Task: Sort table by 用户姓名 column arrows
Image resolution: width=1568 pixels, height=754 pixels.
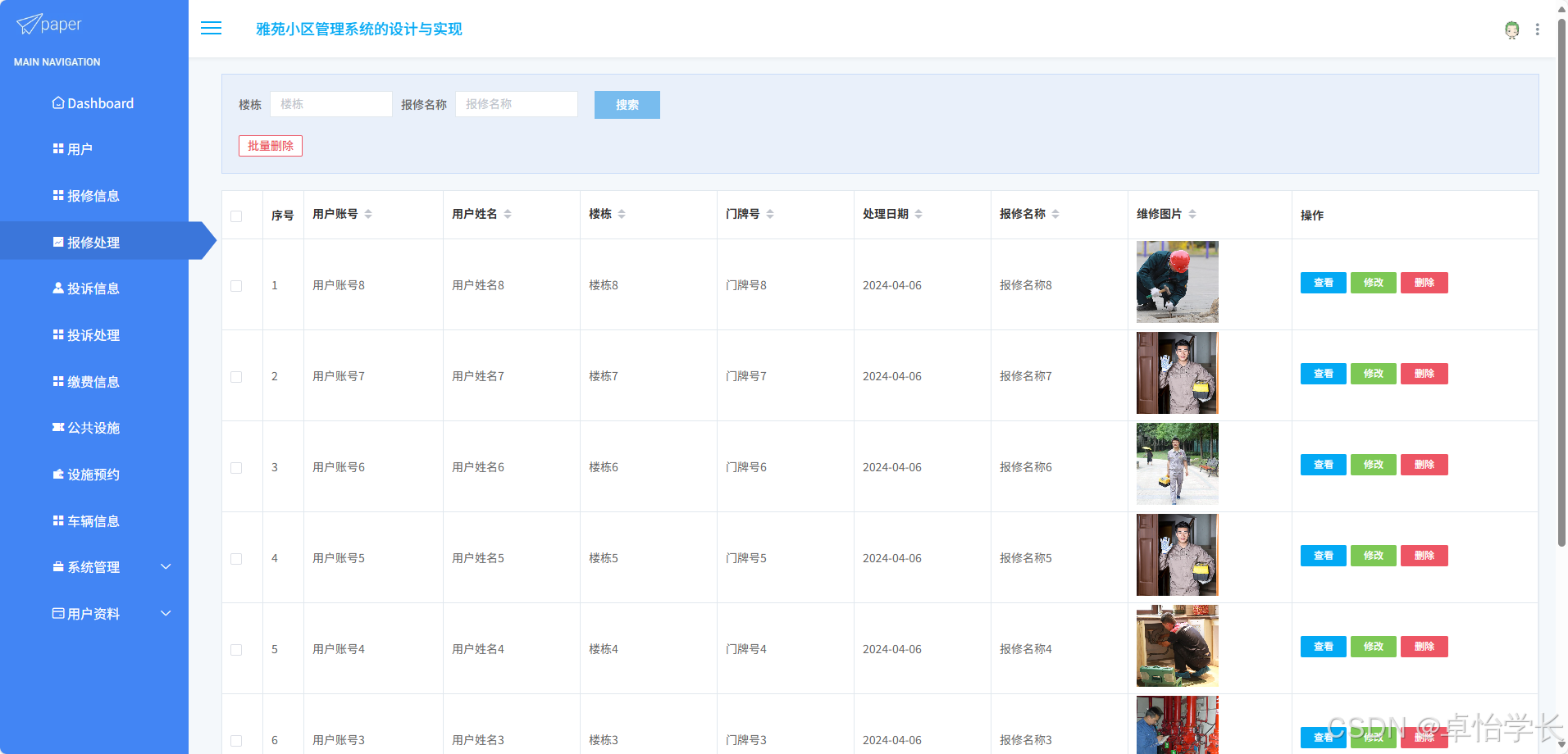Action: click(508, 214)
